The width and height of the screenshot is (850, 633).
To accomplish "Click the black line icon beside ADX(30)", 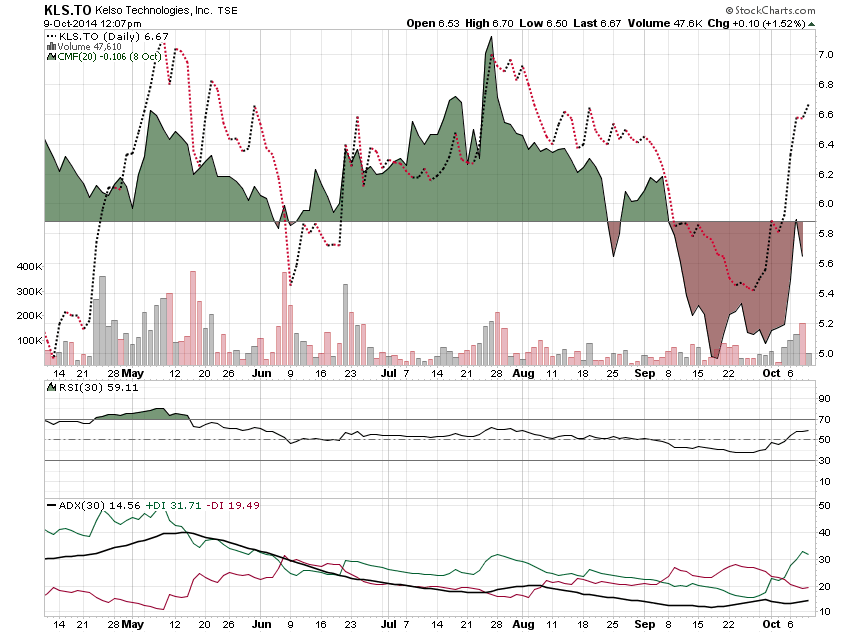I will [51, 505].
